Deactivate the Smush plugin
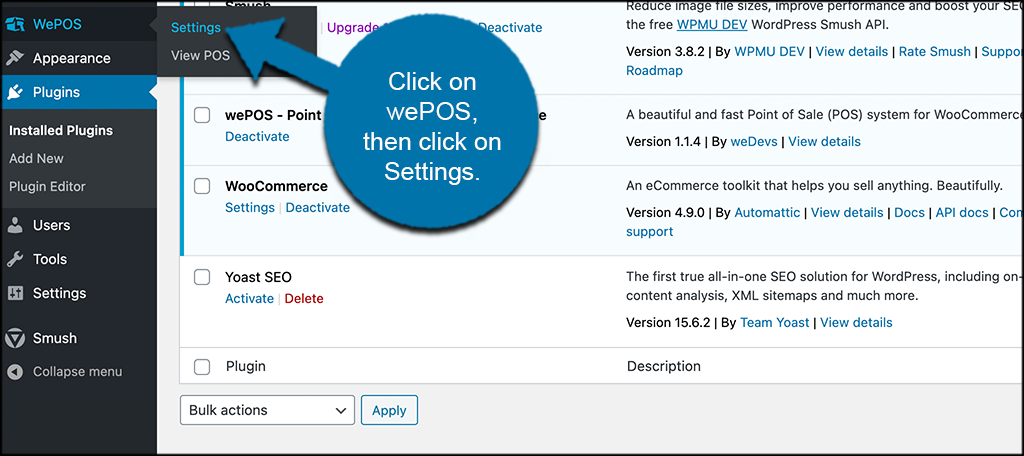This screenshot has width=1024, height=456. tap(510, 27)
